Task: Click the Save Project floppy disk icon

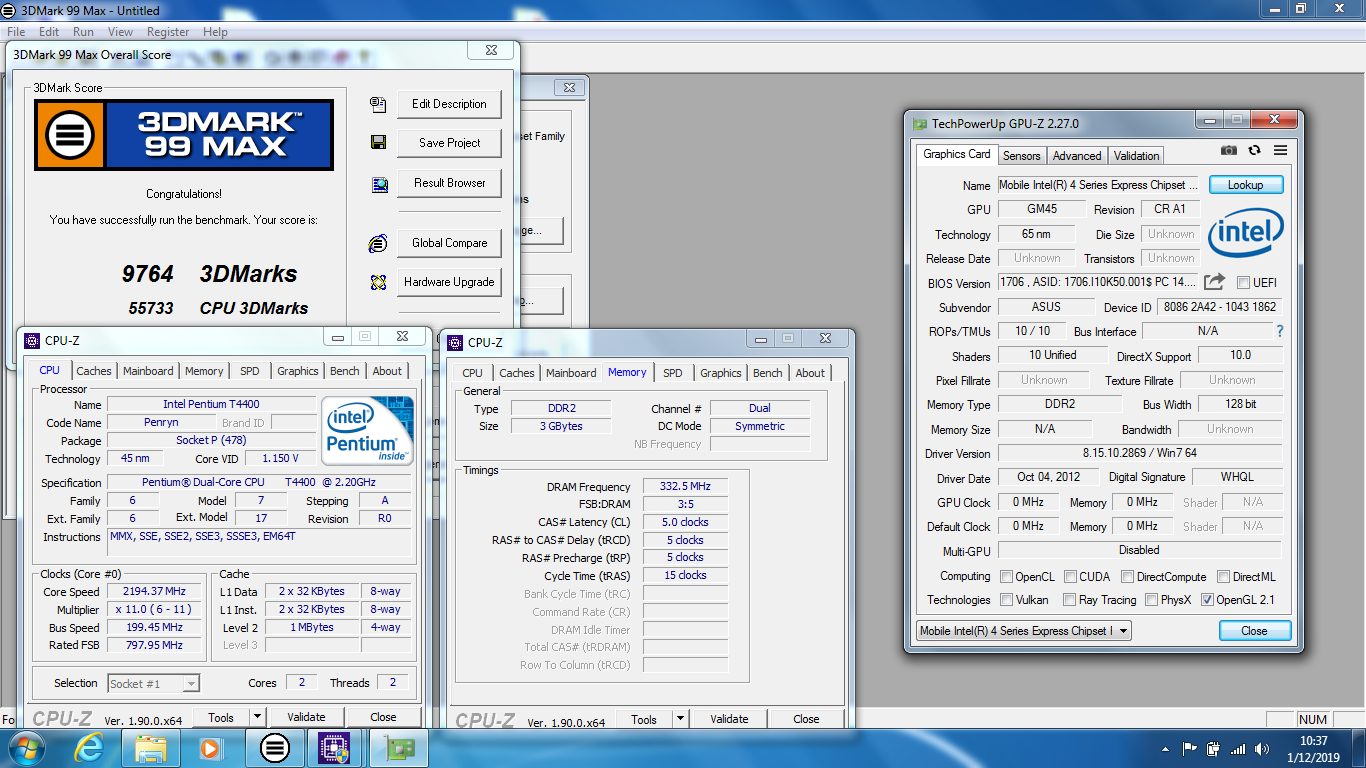Action: click(x=378, y=143)
